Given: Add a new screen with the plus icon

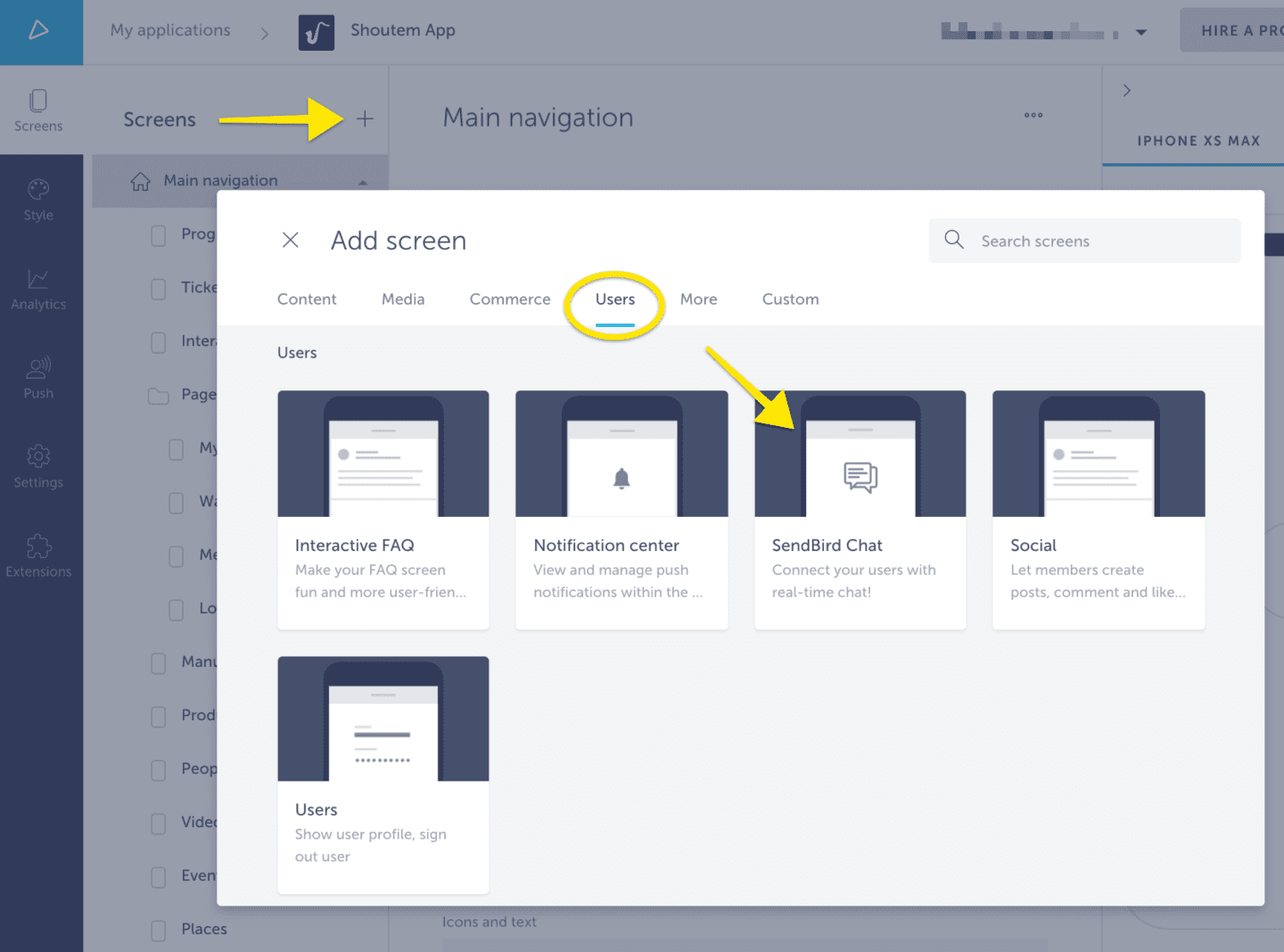Looking at the screenshot, I should (365, 118).
